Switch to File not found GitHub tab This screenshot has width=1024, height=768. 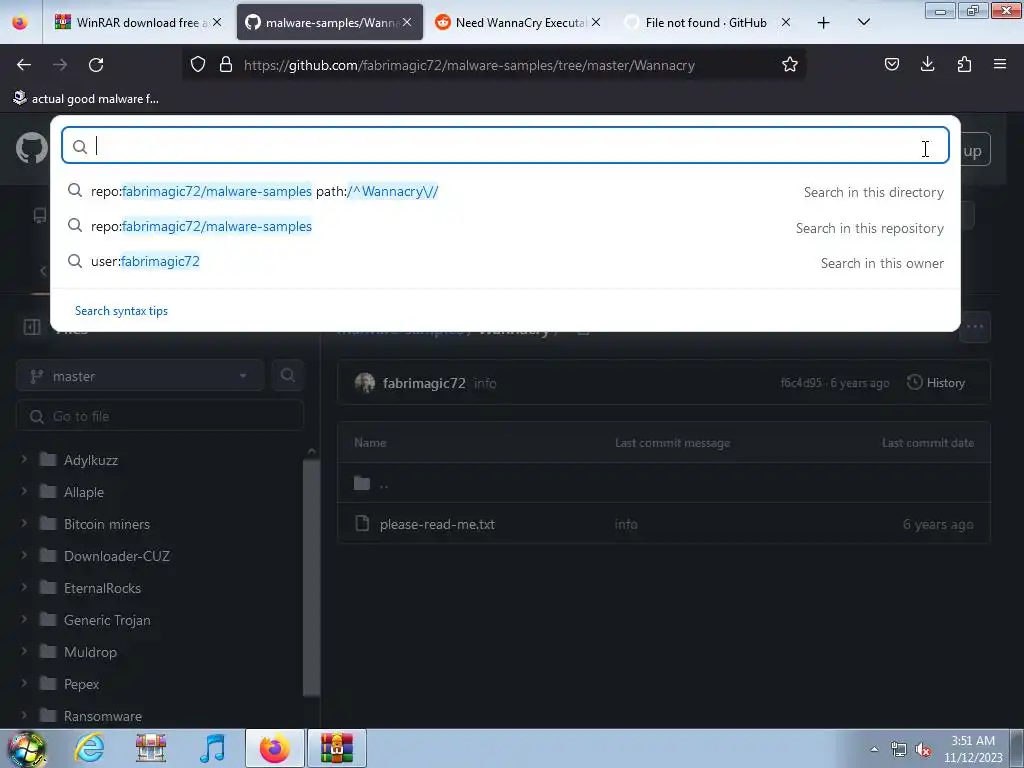point(707,23)
